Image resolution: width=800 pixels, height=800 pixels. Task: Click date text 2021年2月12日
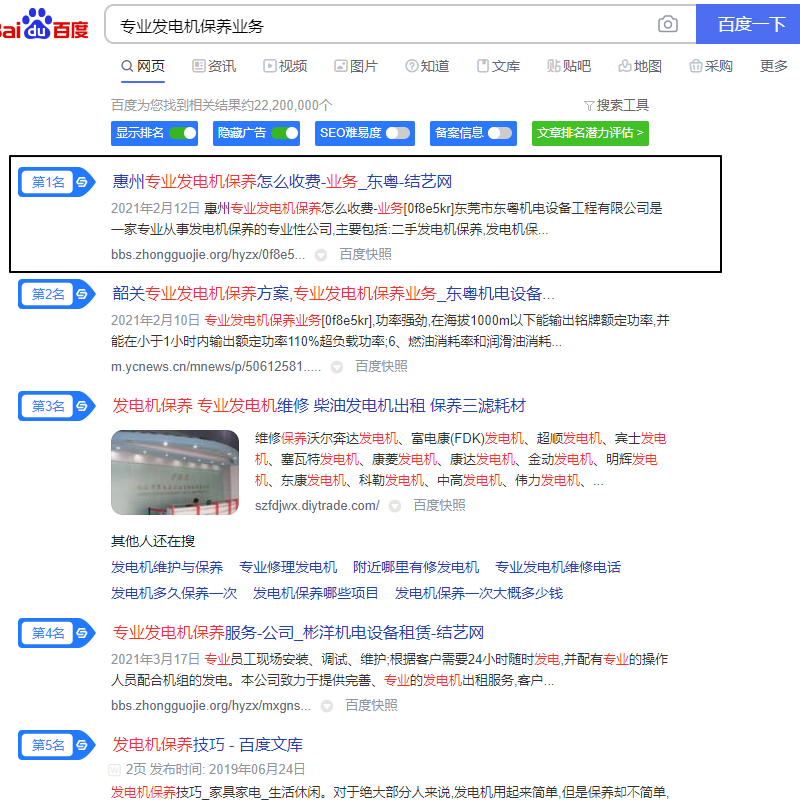[x=155, y=208]
